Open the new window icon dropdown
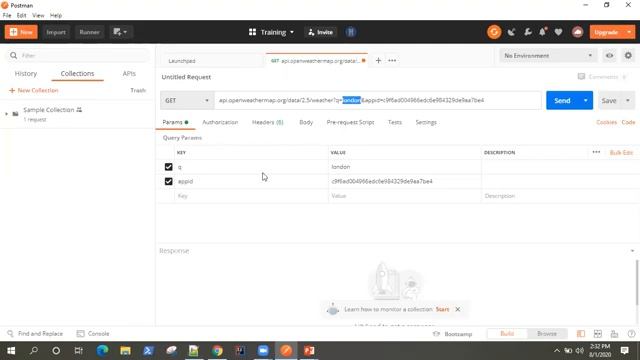This screenshot has height=360, width=640. [120, 32]
